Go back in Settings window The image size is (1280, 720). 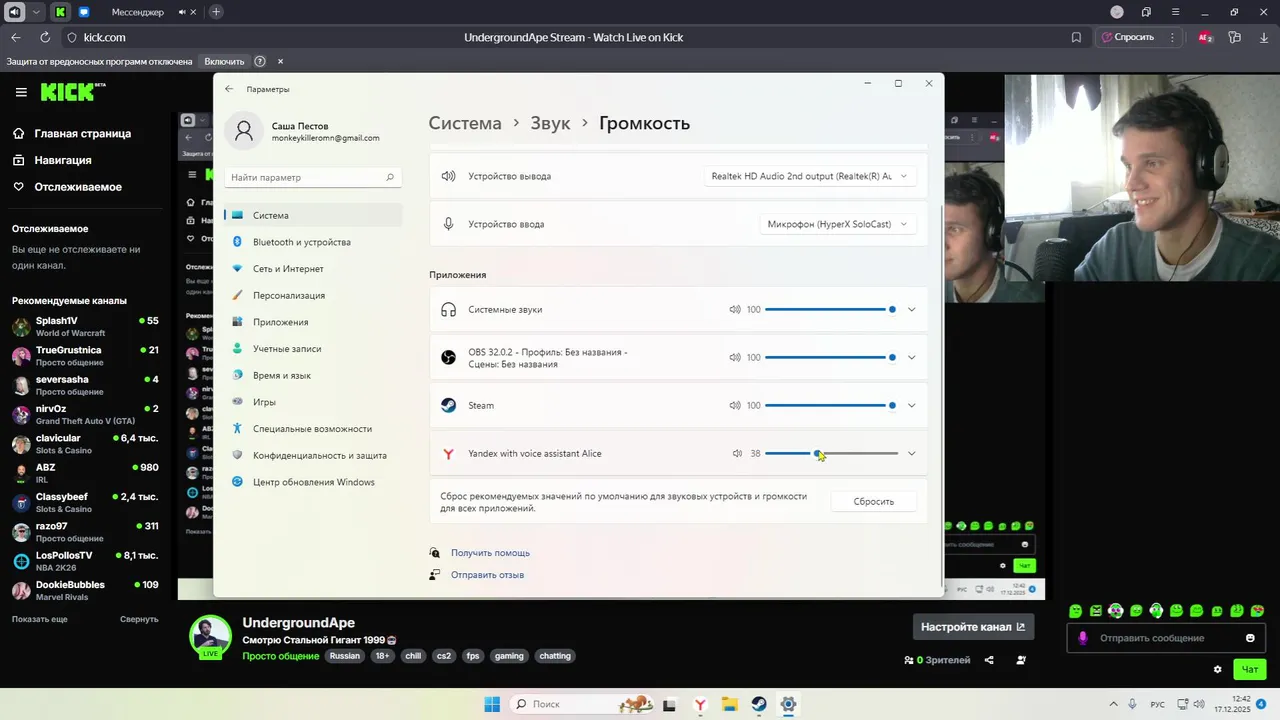[229, 89]
